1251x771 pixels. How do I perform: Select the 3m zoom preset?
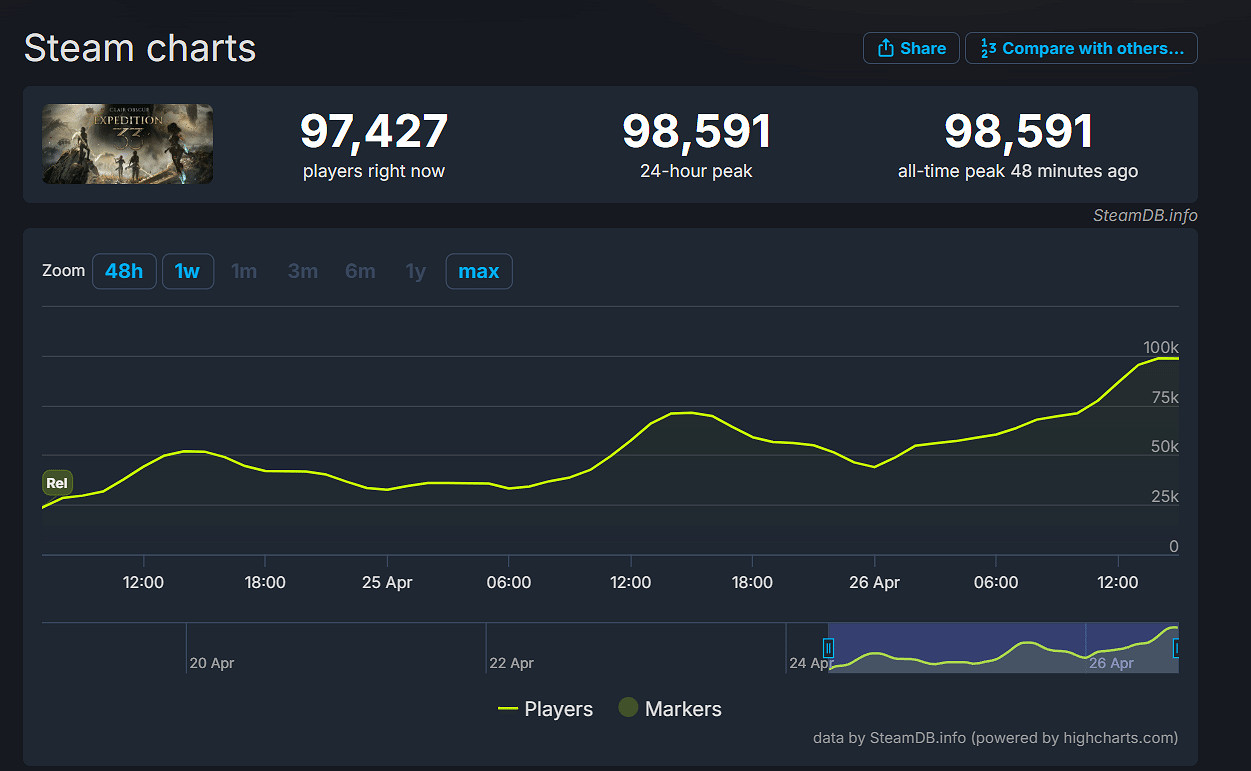pos(302,270)
